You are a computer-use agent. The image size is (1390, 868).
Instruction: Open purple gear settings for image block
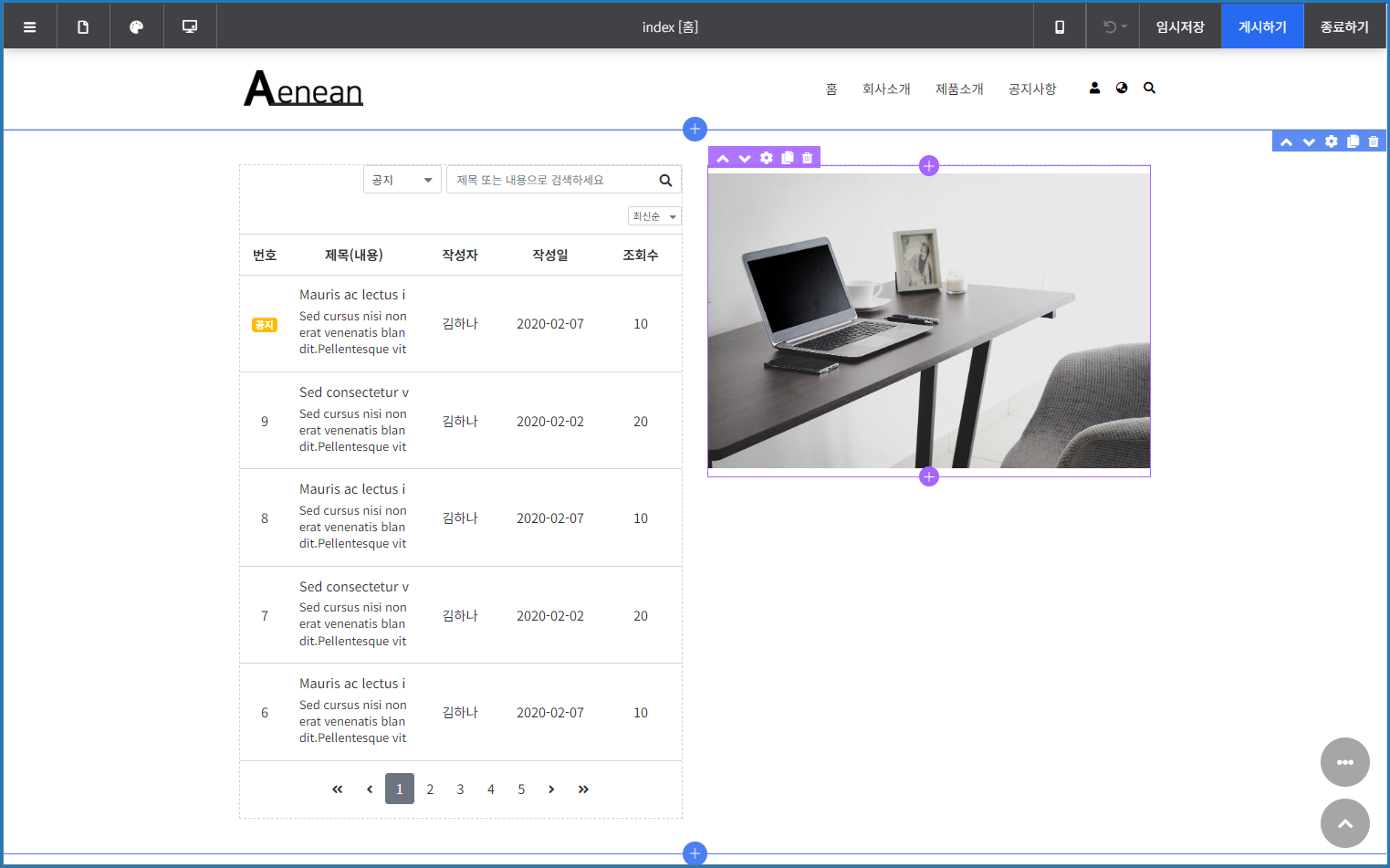click(x=767, y=158)
